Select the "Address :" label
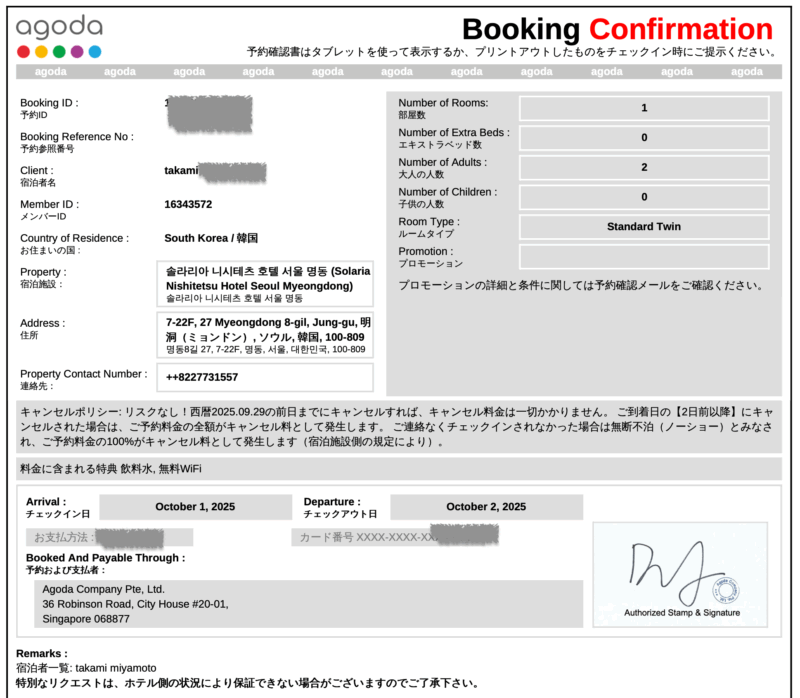Image resolution: width=800 pixels, height=698 pixels. [43, 323]
